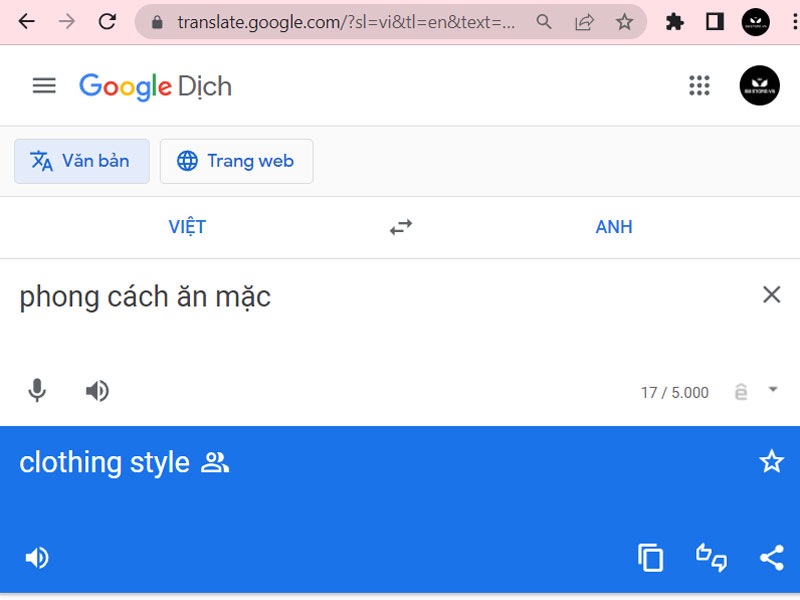Play the English translation audio
The width and height of the screenshot is (800, 600).
(x=37, y=557)
